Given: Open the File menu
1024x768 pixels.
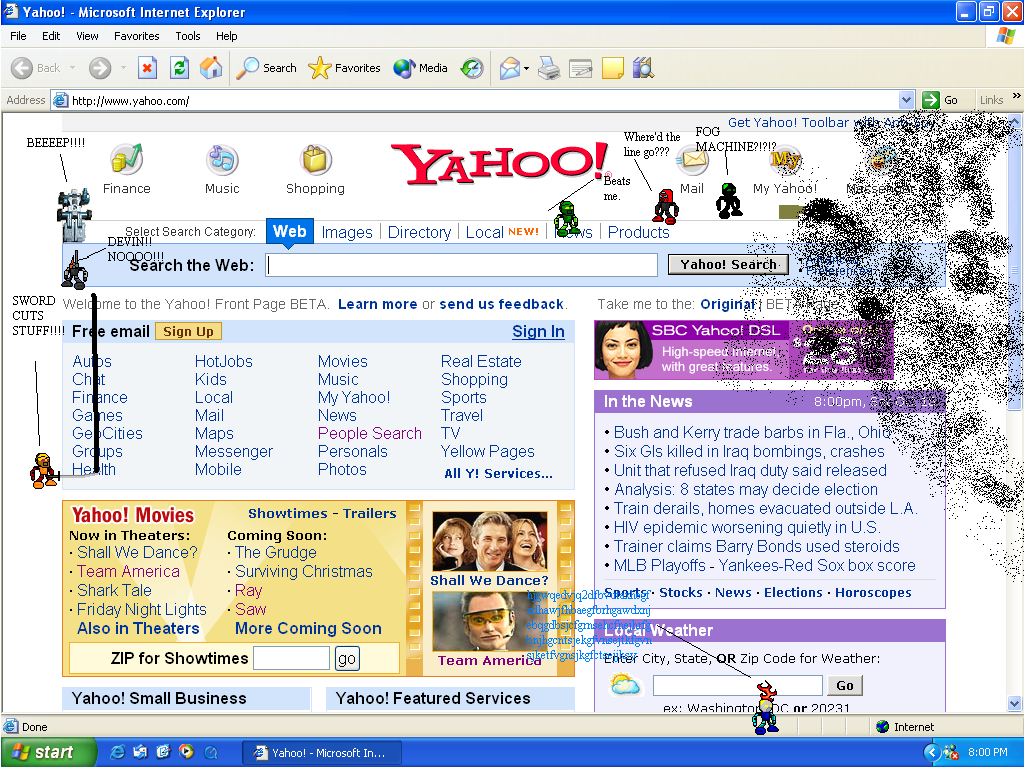Looking at the screenshot, I should tap(18, 36).
